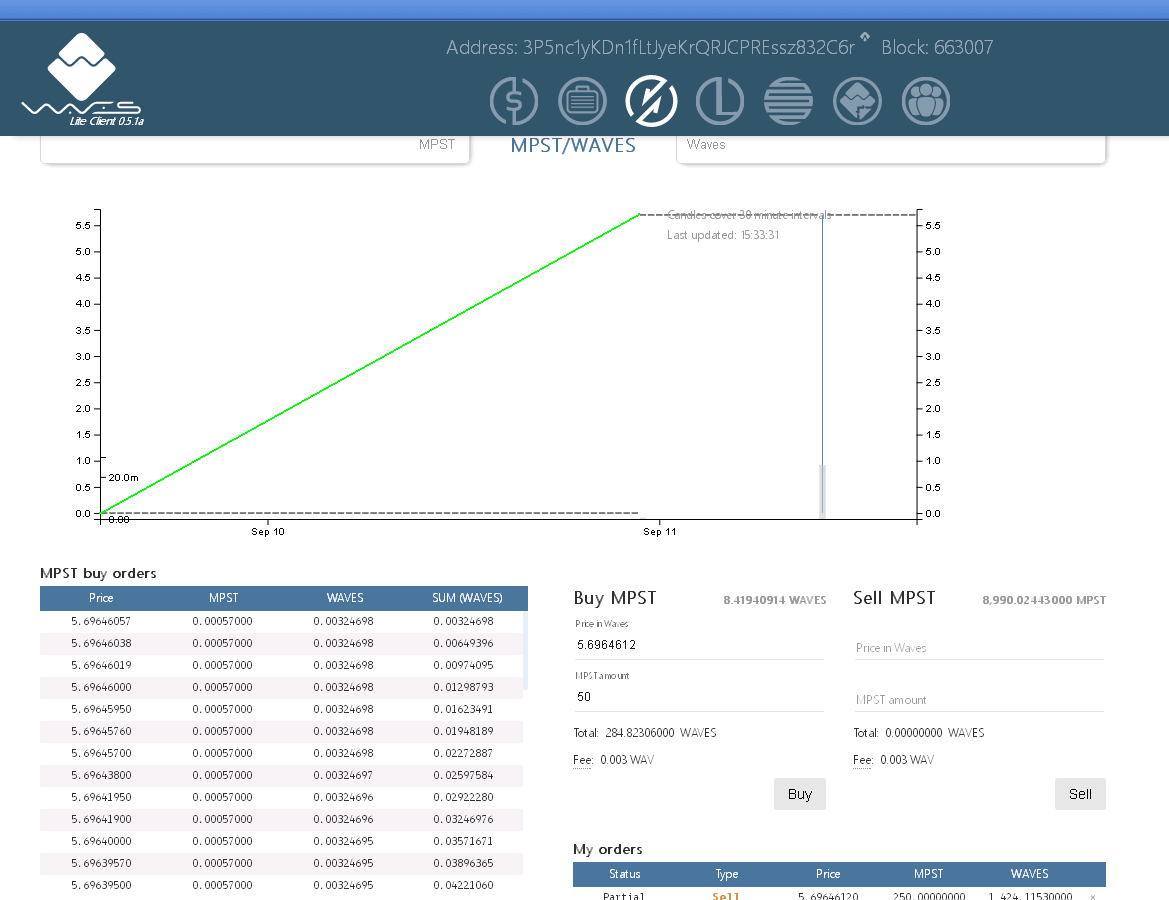Select buy order priced 5.69645700
1169x900 pixels.
(x=282, y=753)
